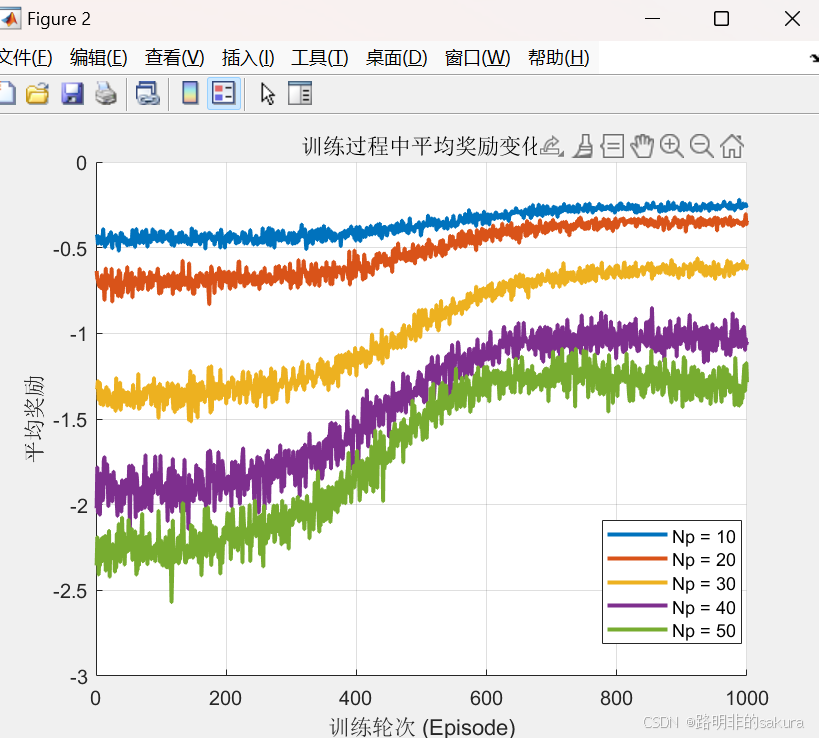Insert a colorbar using toolbar icon
The height and width of the screenshot is (738, 819).
[190, 94]
